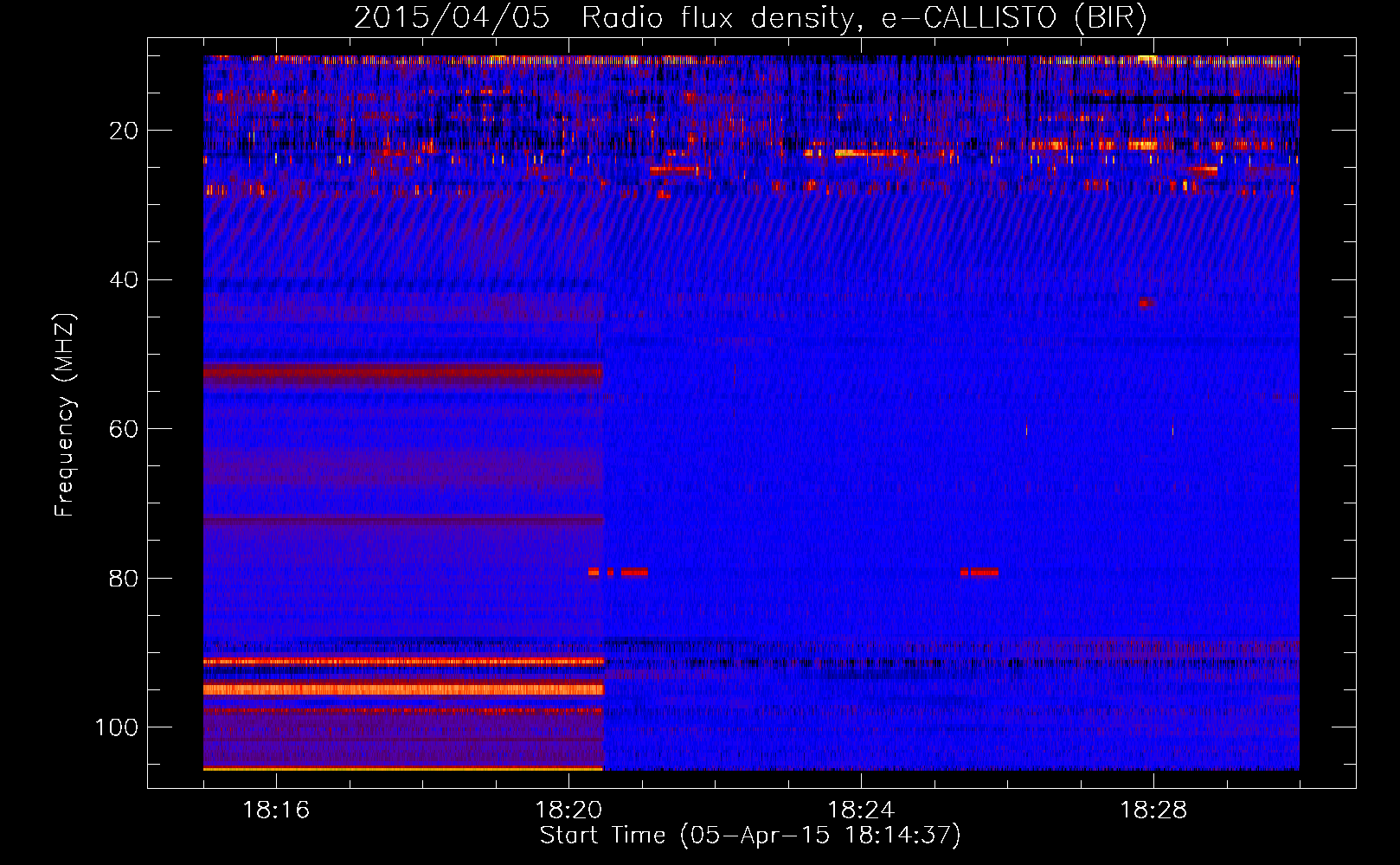Select the 18:24 time tick label

click(861, 811)
